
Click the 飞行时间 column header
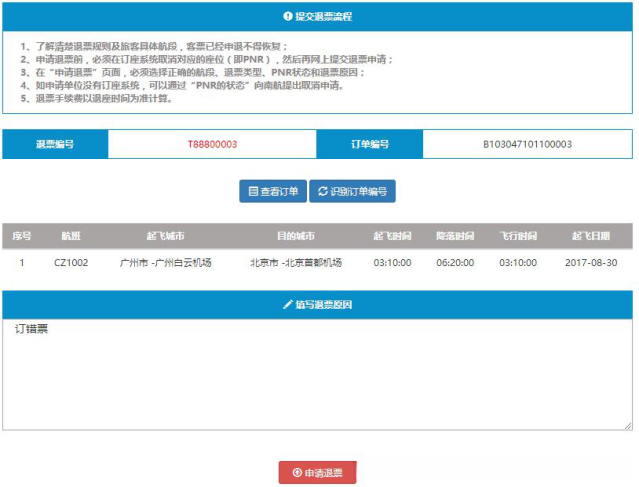[x=518, y=236]
